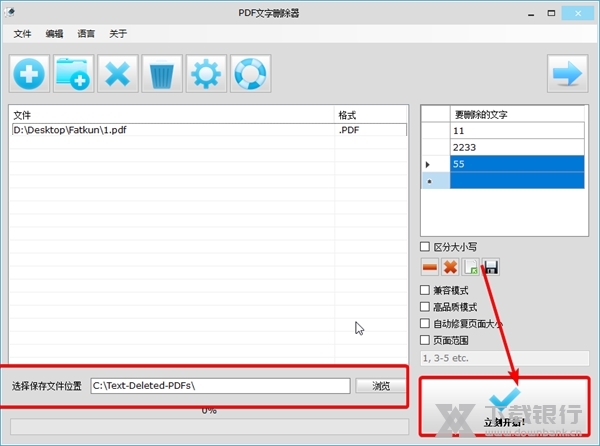Close the PDF文字删除器 window
The height and width of the screenshot is (446, 600).
578,13
